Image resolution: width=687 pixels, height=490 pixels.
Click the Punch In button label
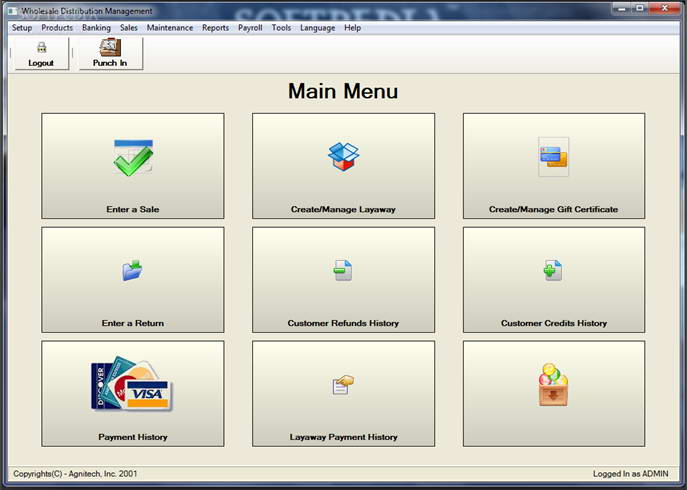click(x=110, y=63)
